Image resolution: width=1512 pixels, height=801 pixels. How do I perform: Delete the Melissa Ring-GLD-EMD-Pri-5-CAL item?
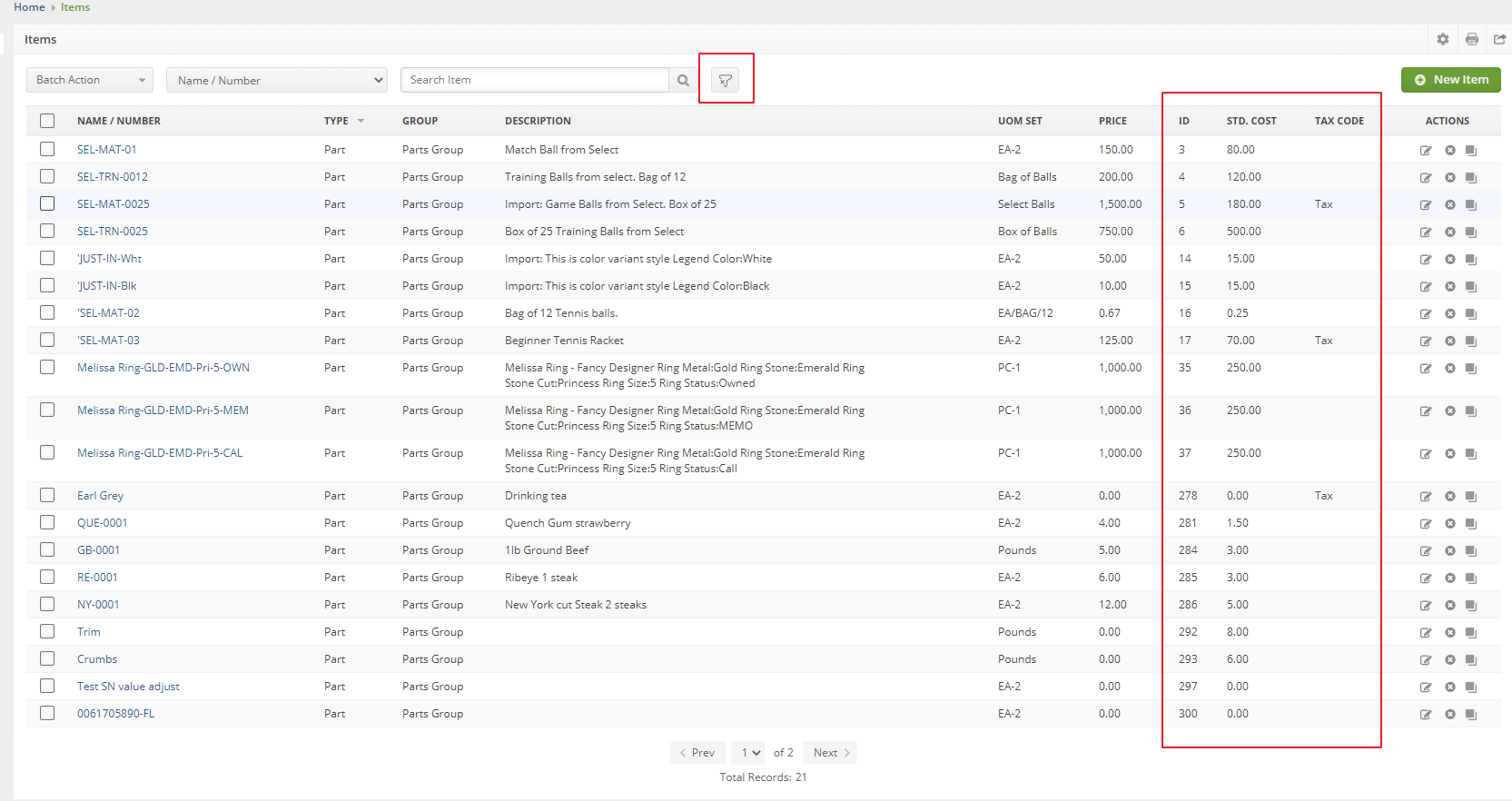[1450, 454]
